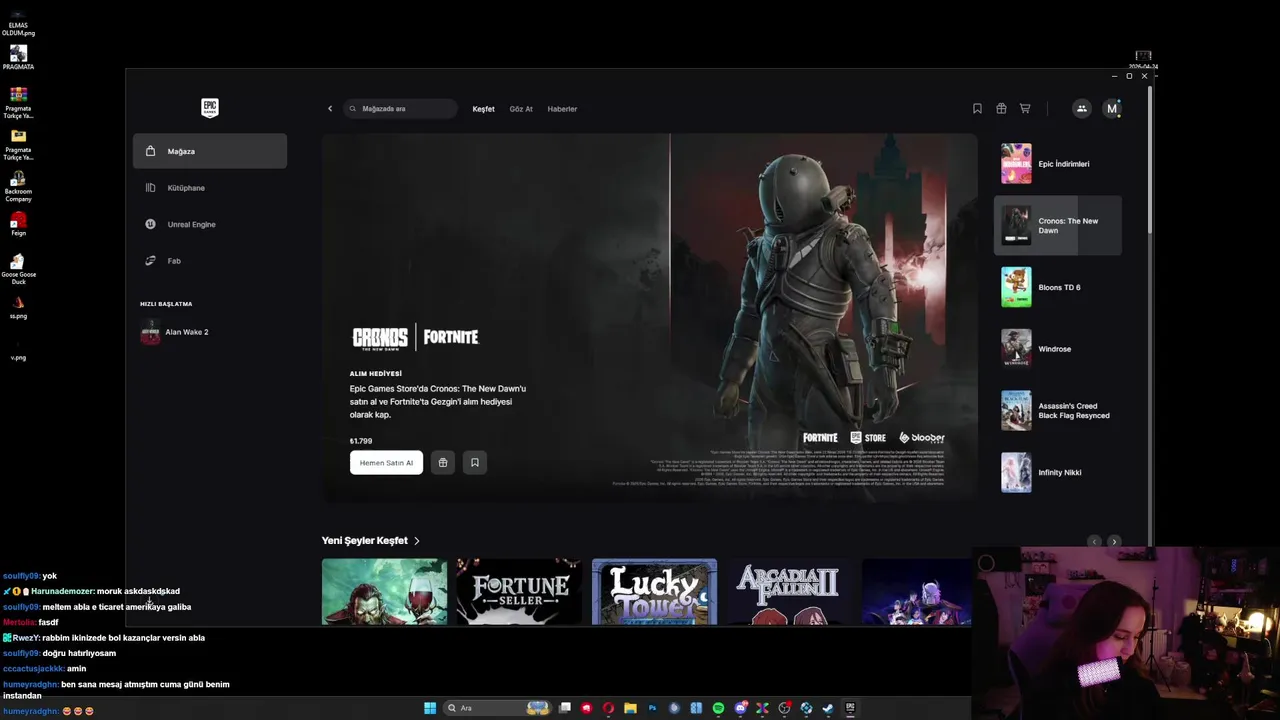Select Feign desktop shortcut

click(x=18, y=223)
